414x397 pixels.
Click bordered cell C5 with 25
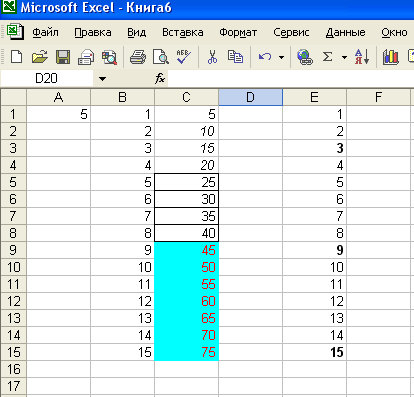186,182
